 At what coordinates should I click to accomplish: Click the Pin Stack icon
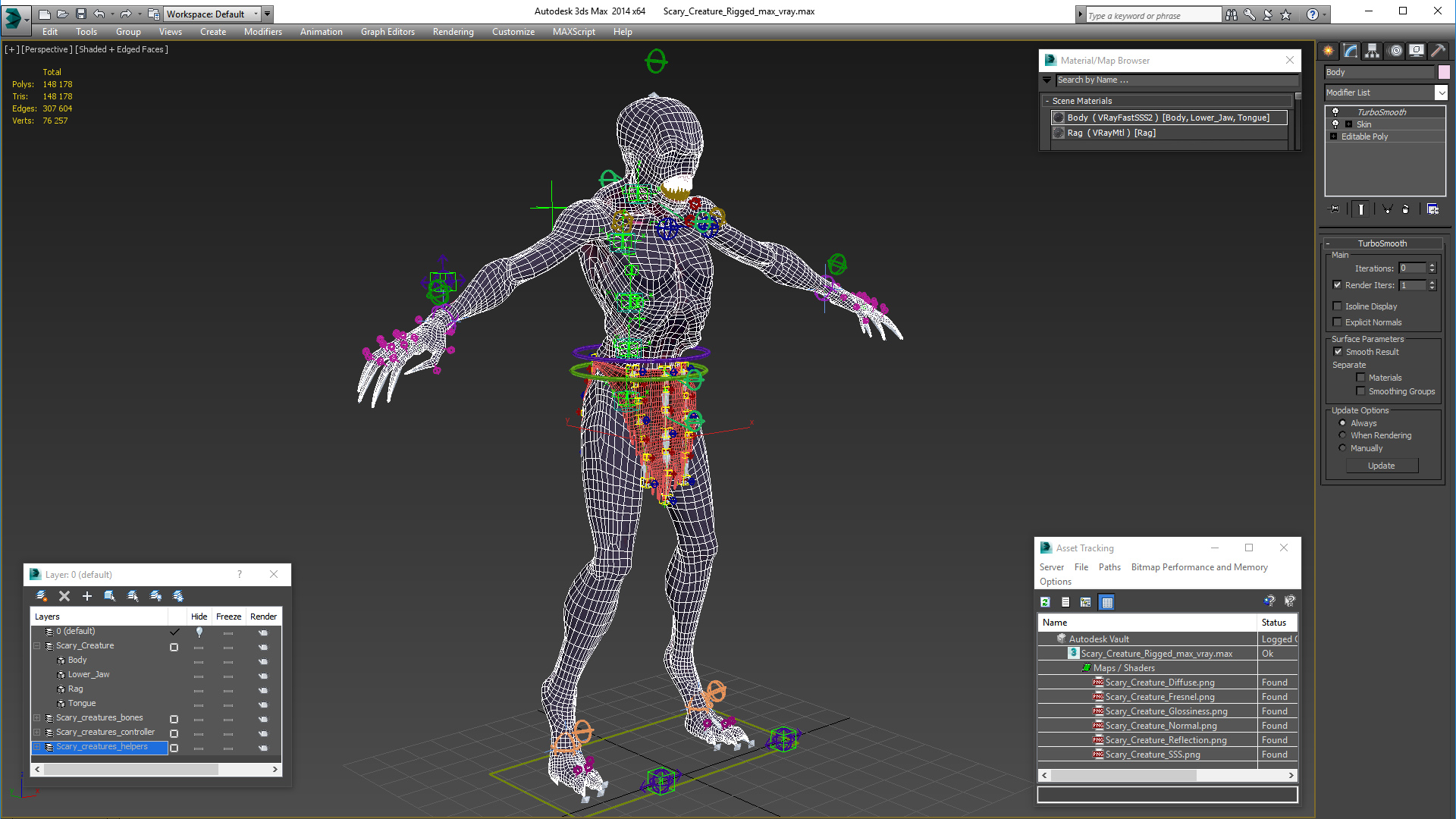tap(1335, 209)
